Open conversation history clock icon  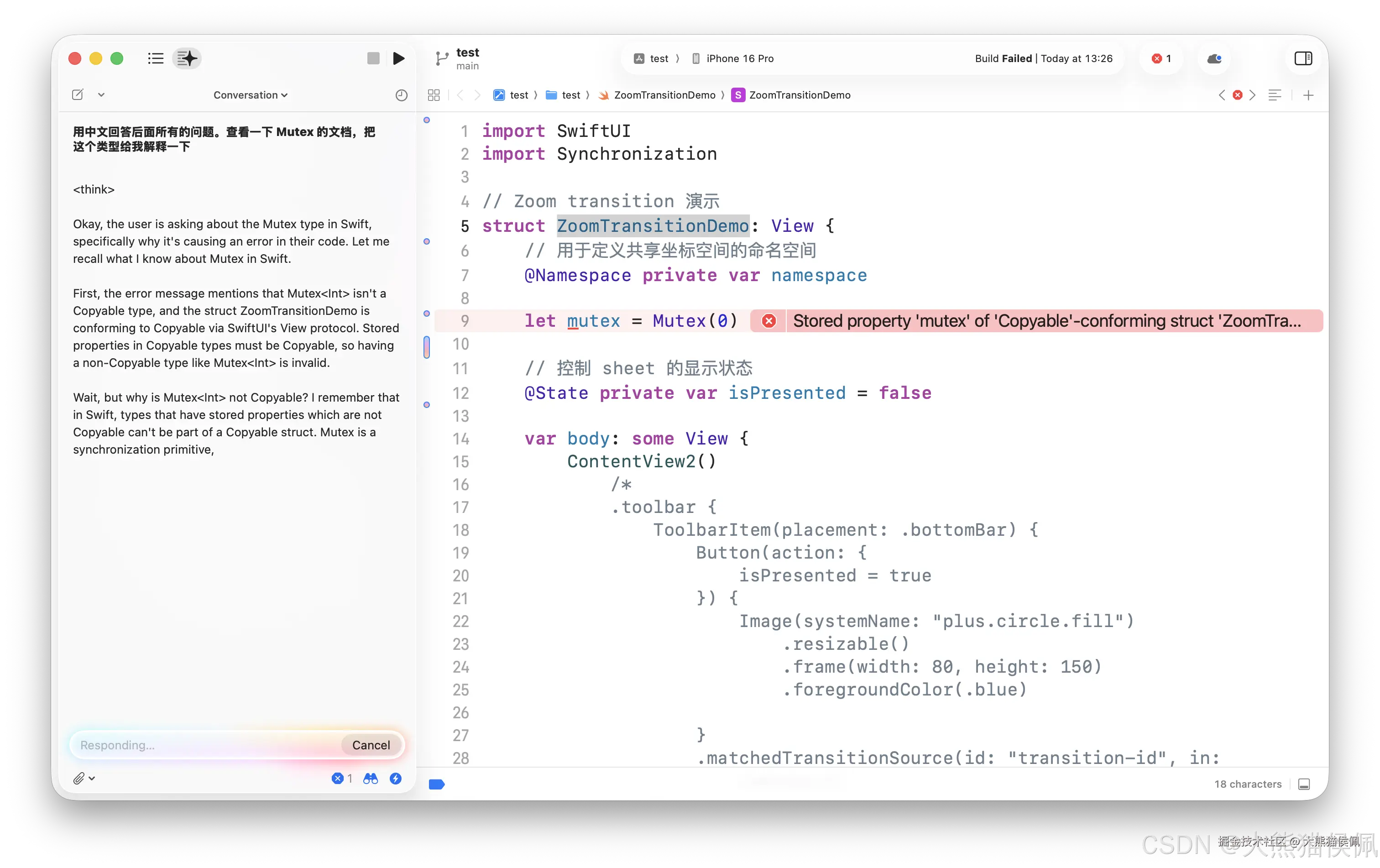[401, 95]
